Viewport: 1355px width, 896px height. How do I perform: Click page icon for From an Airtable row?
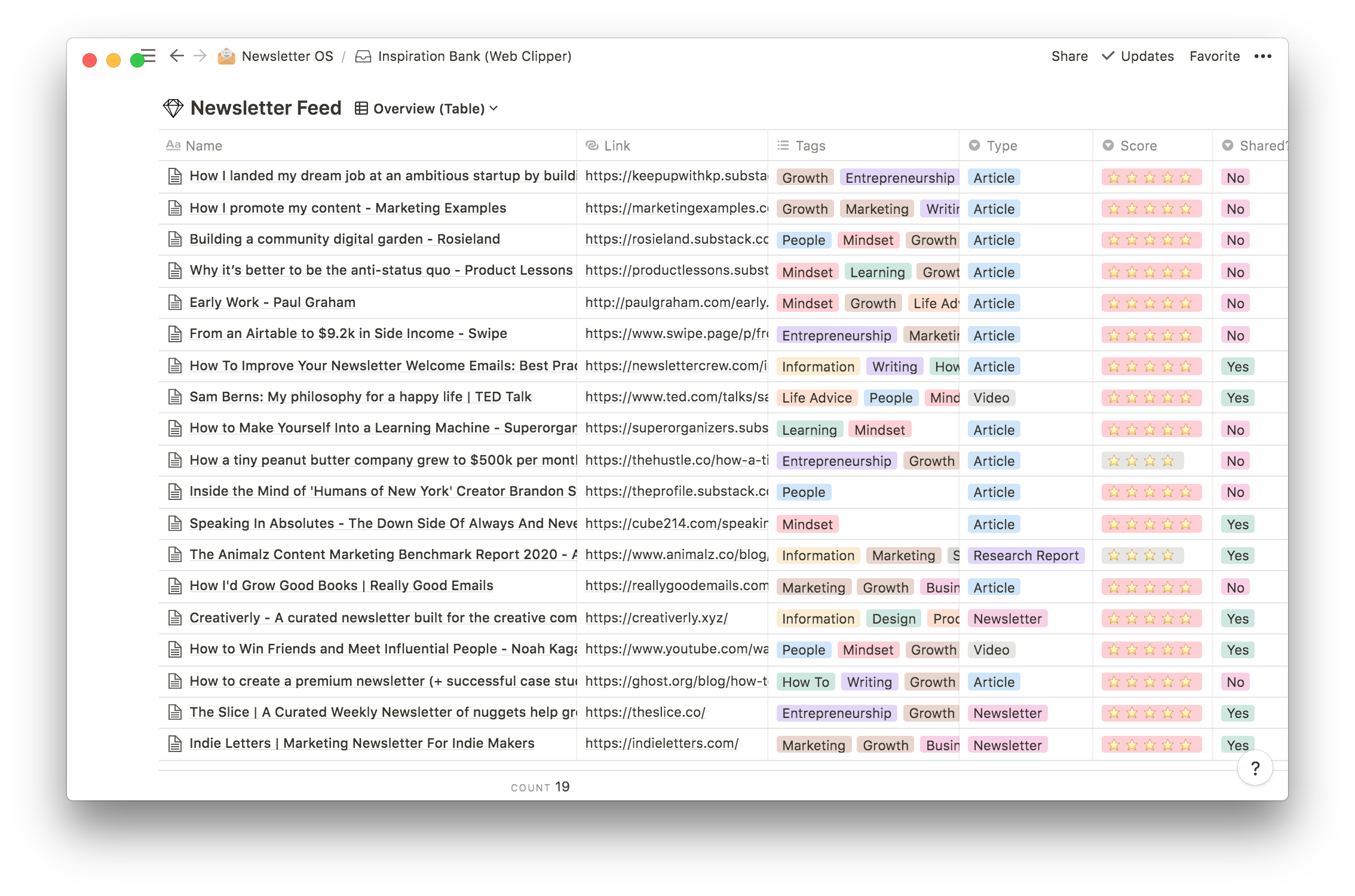coord(175,333)
